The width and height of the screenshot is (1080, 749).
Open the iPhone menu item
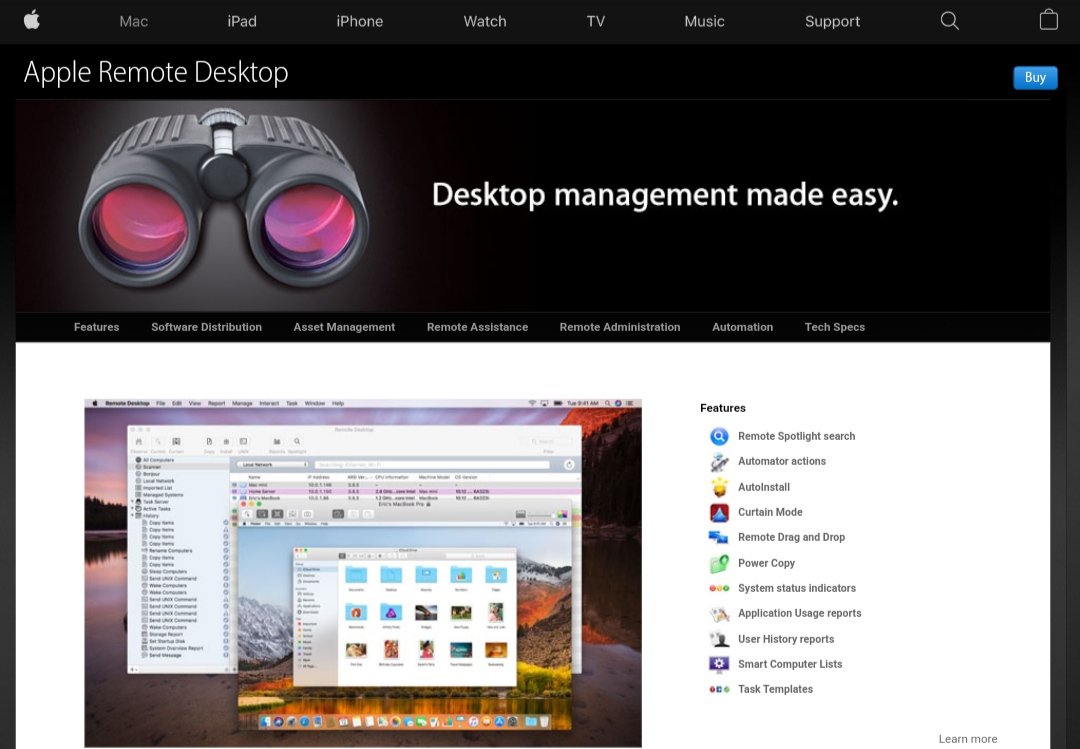[x=360, y=21]
